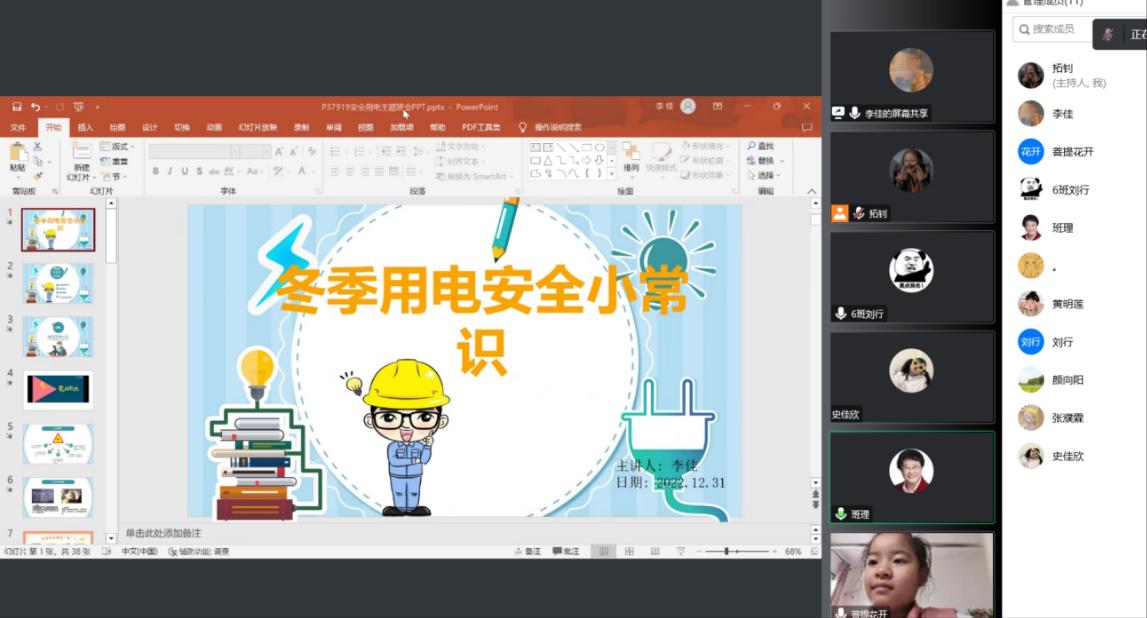The image size is (1147, 618).
Task: Click the comments icon at ribbon right end
Action: [807, 127]
